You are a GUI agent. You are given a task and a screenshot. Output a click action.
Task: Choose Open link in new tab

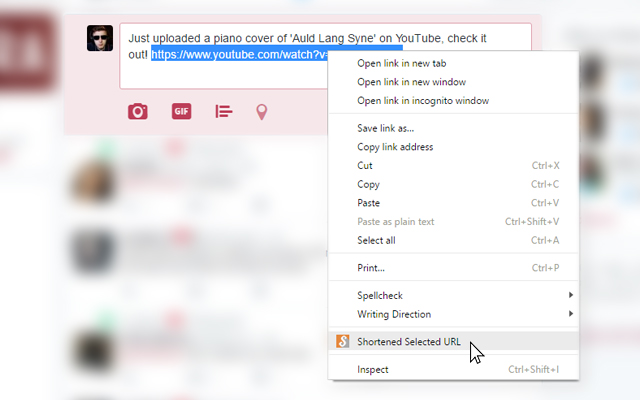point(453,63)
